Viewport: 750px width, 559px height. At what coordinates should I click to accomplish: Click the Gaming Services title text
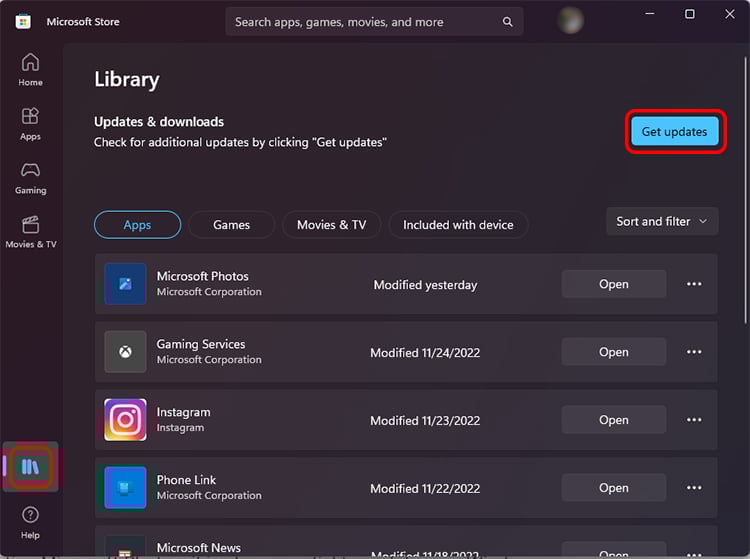(201, 344)
